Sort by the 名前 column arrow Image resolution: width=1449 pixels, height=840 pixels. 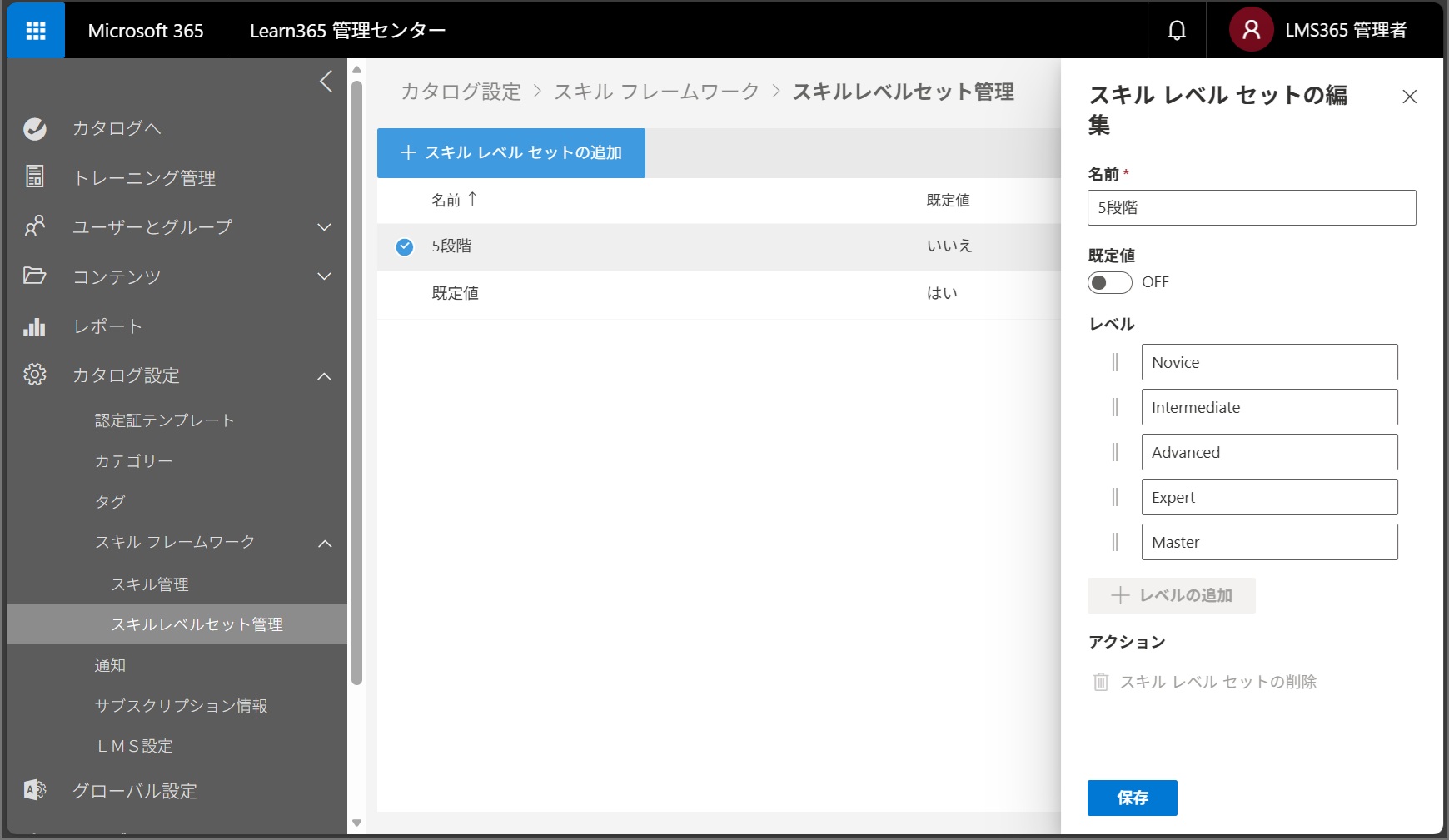(x=472, y=199)
